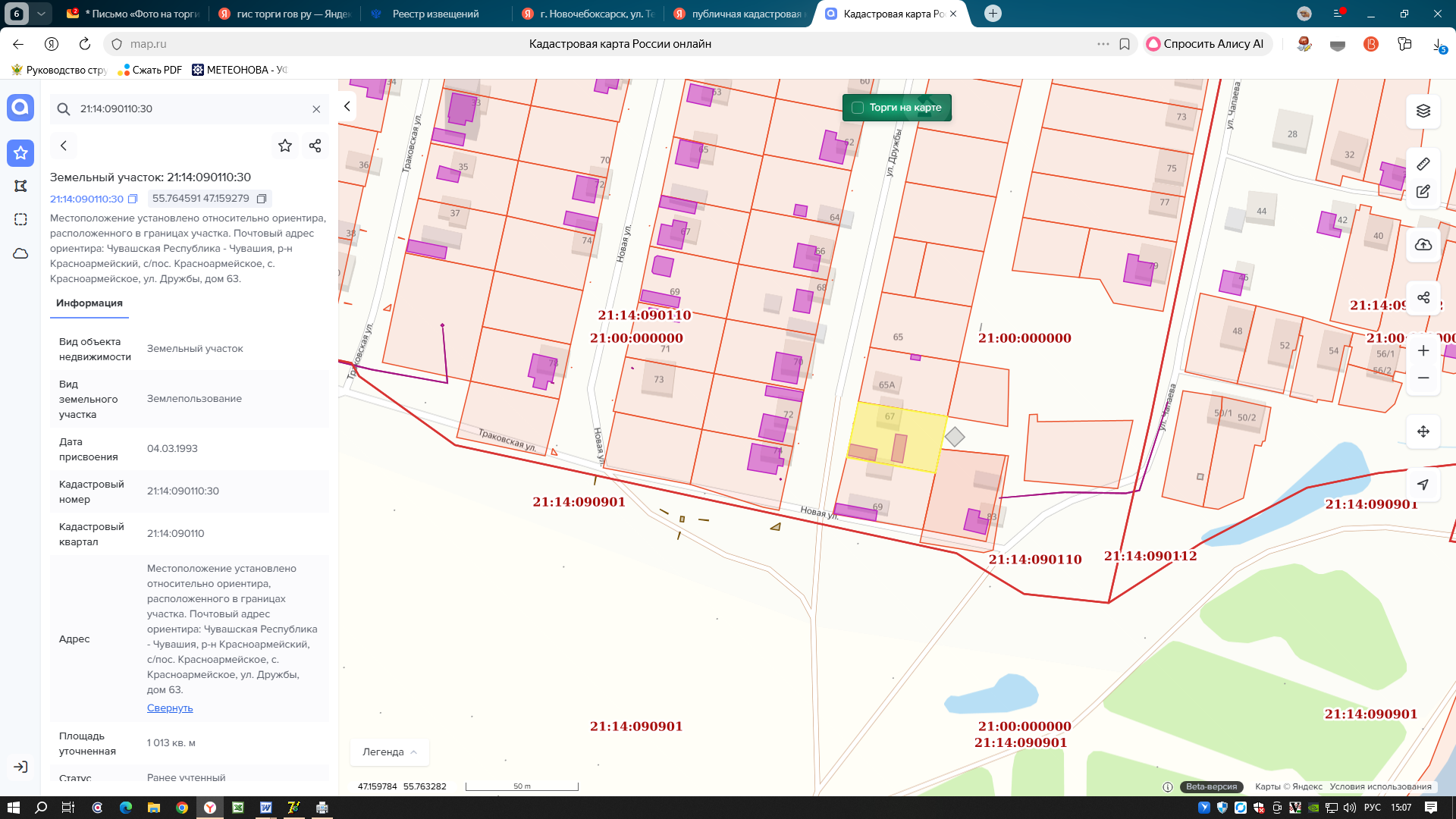The image size is (1456, 819).
Task: Enable the Торги на карте checkbox
Action: [858, 108]
